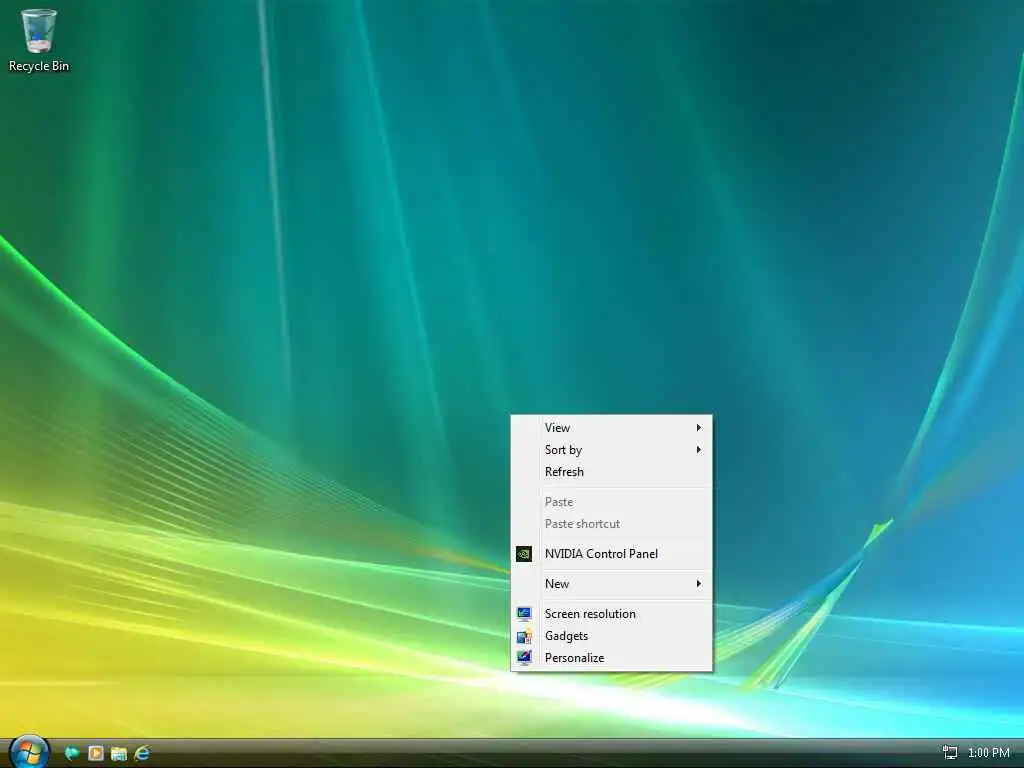Image resolution: width=1024 pixels, height=768 pixels.
Task: Click the network tray icon
Action: click(x=950, y=753)
